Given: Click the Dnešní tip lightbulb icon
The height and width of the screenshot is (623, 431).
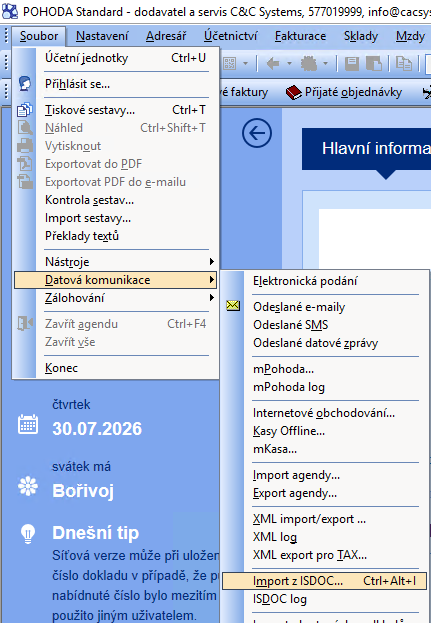Looking at the screenshot, I should click(28, 534).
